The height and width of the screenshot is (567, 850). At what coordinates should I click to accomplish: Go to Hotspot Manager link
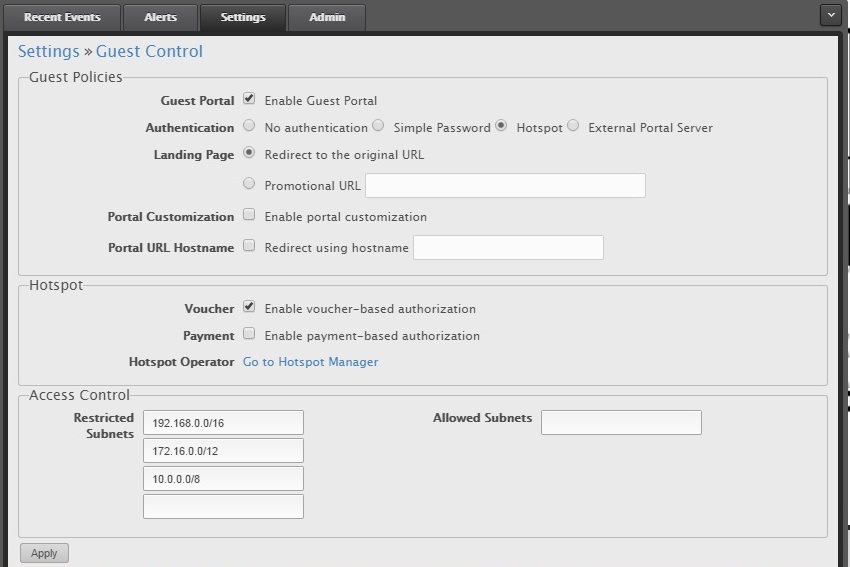(x=310, y=362)
